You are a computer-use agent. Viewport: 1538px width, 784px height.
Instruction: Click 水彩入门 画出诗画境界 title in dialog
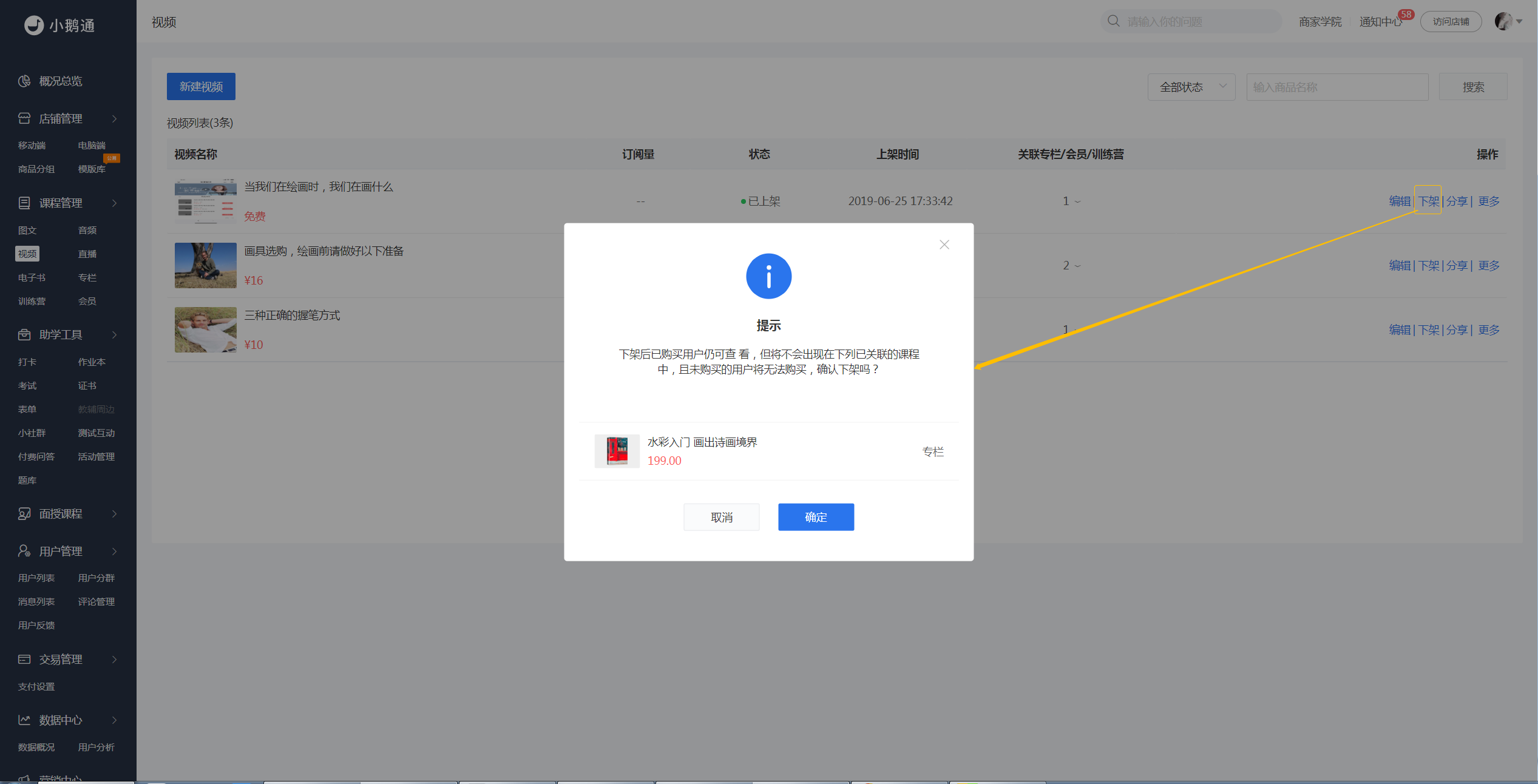(x=702, y=442)
